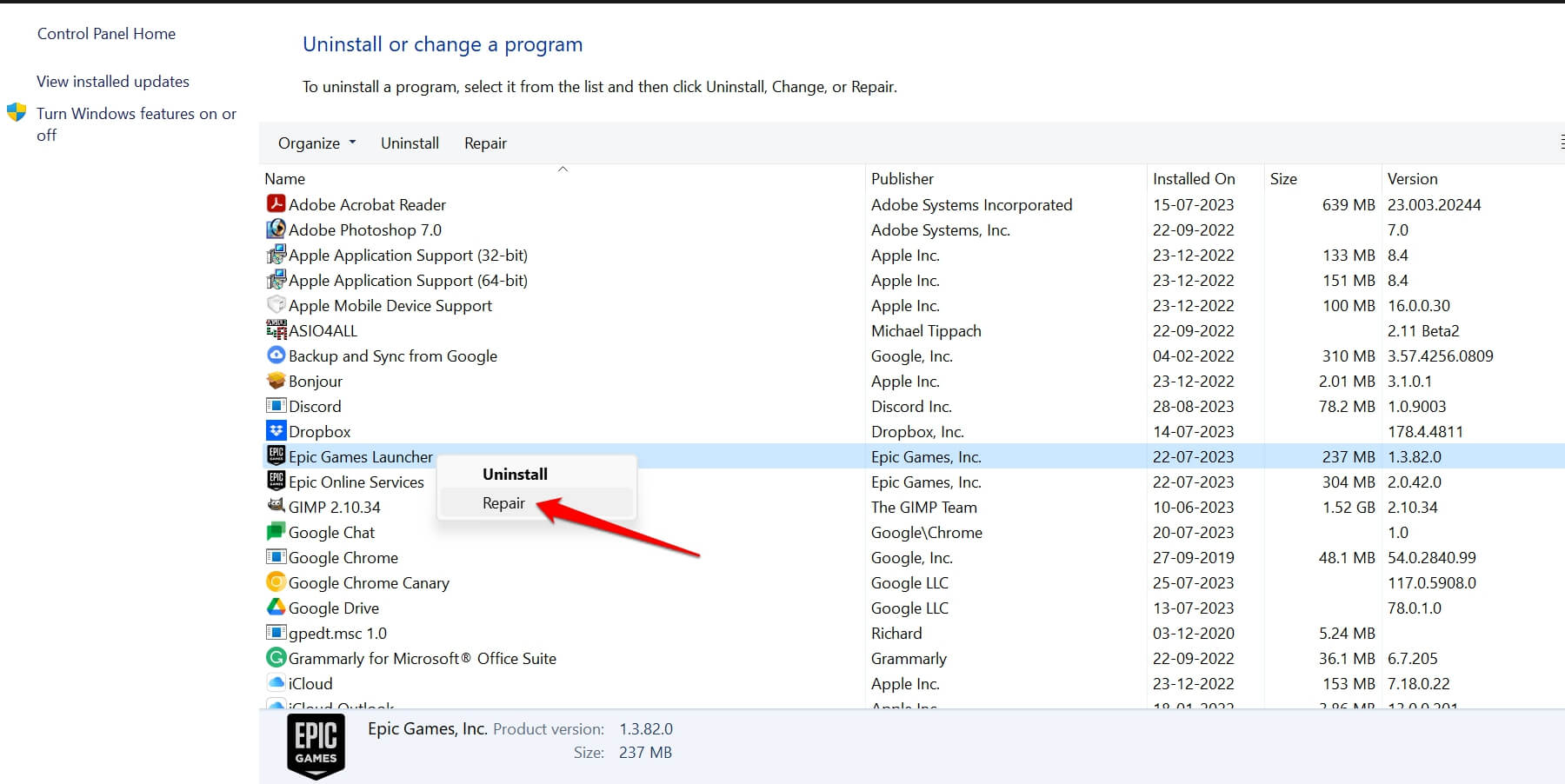Click the Google Drive icon
The width and height of the screenshot is (1565, 784).
click(275, 608)
